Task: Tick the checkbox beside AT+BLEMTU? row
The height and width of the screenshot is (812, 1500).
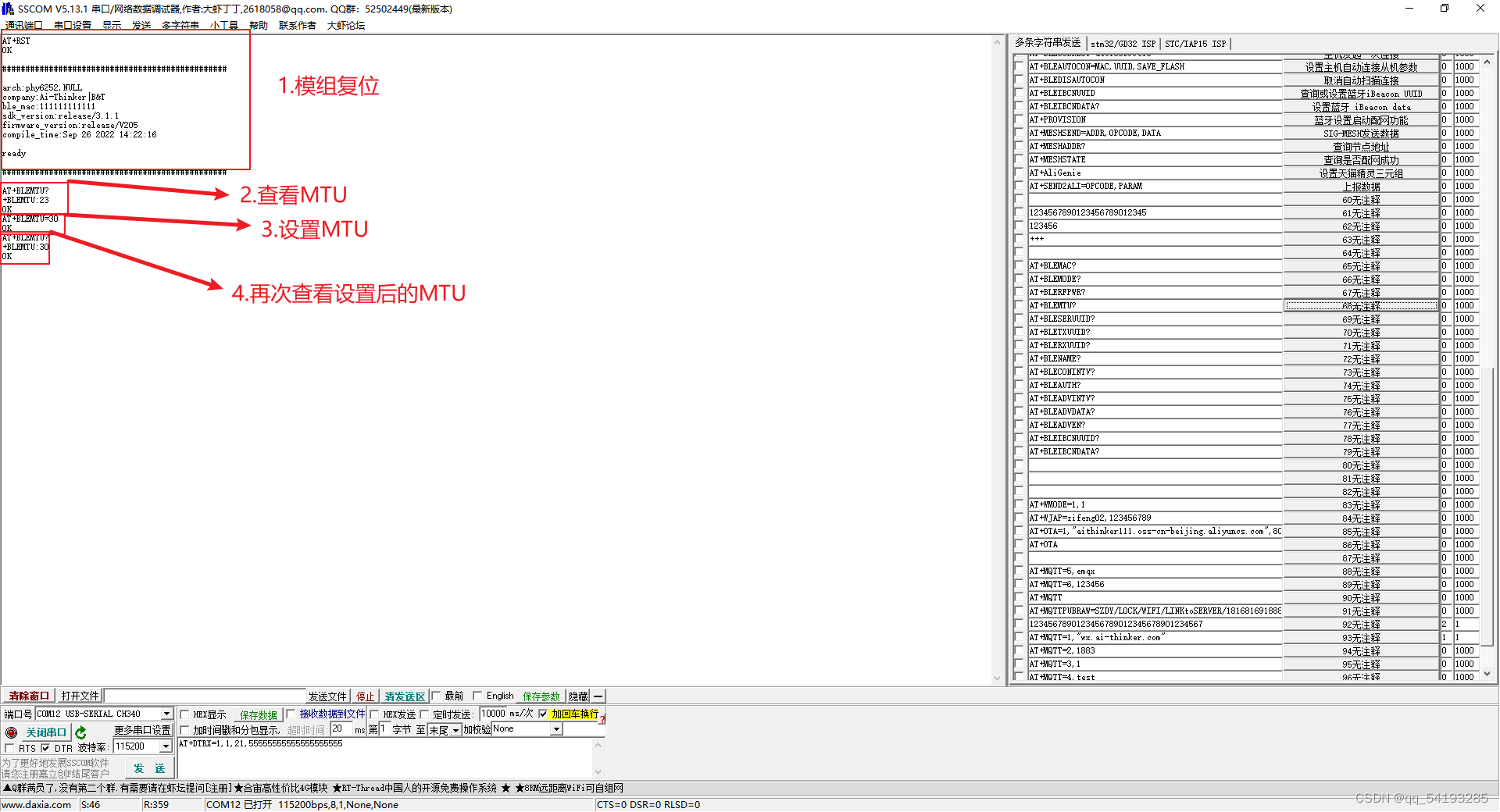Action: pyautogui.click(x=1019, y=305)
